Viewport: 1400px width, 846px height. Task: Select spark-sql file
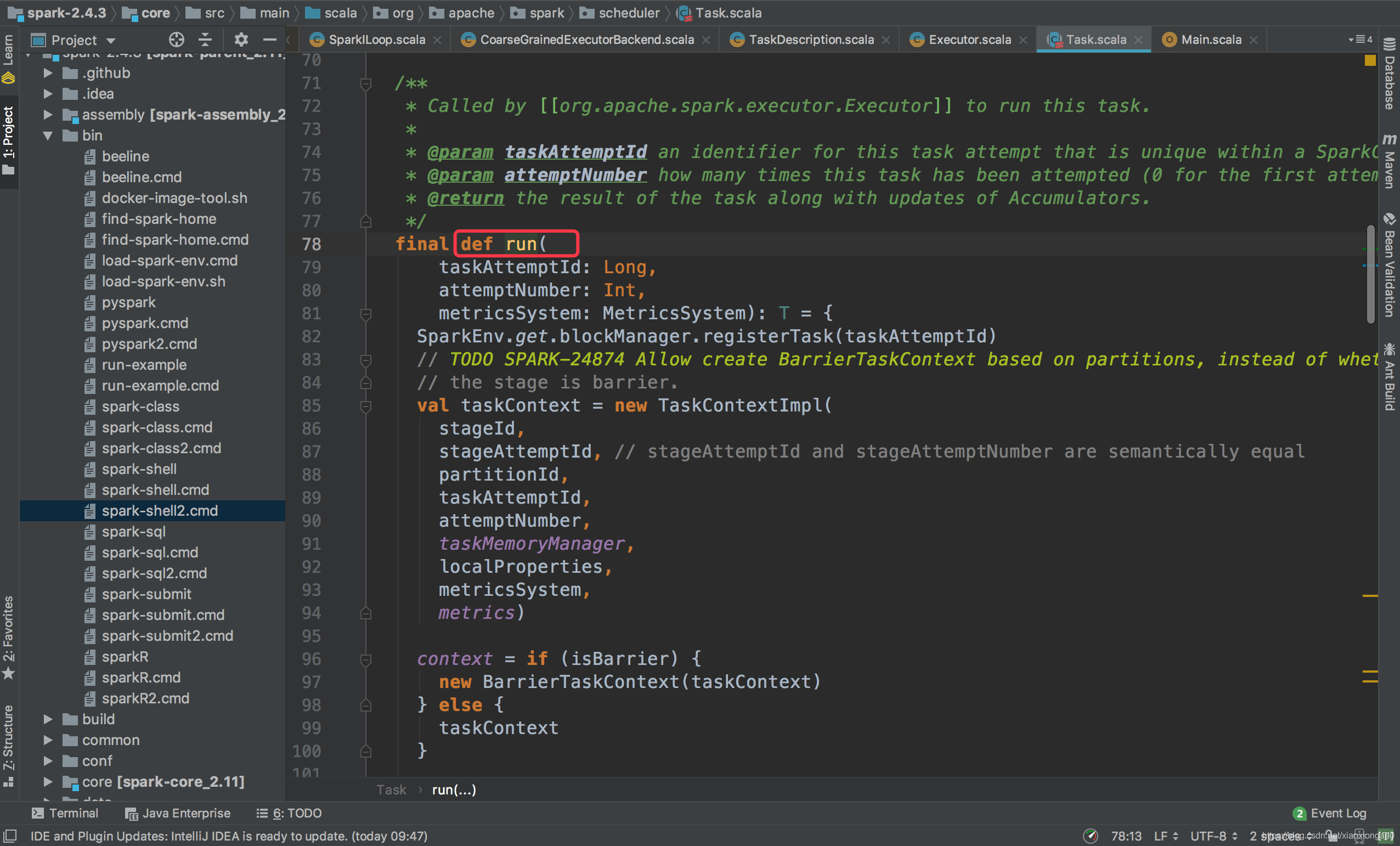coord(133,532)
